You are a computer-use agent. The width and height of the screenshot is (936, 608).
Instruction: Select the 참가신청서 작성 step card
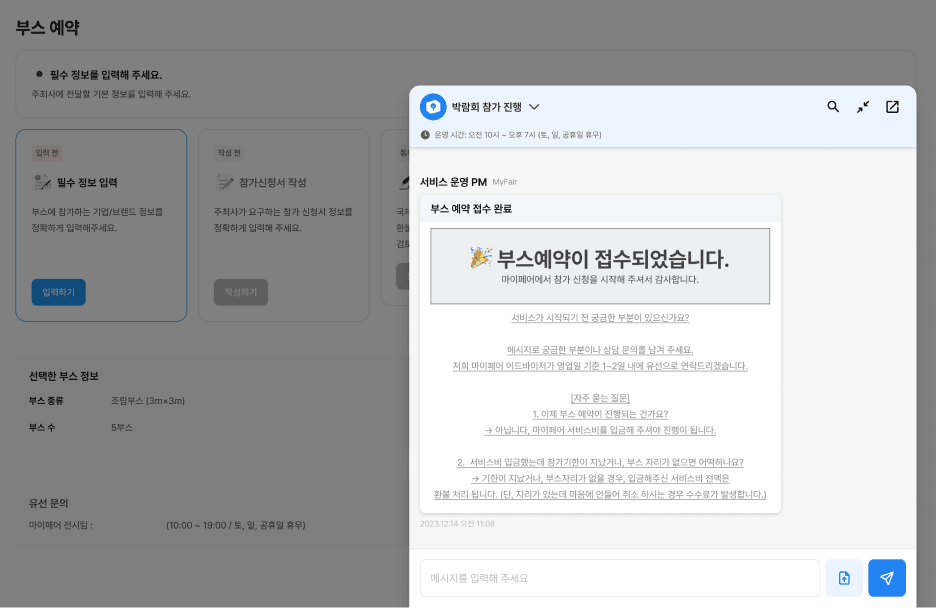point(283,225)
